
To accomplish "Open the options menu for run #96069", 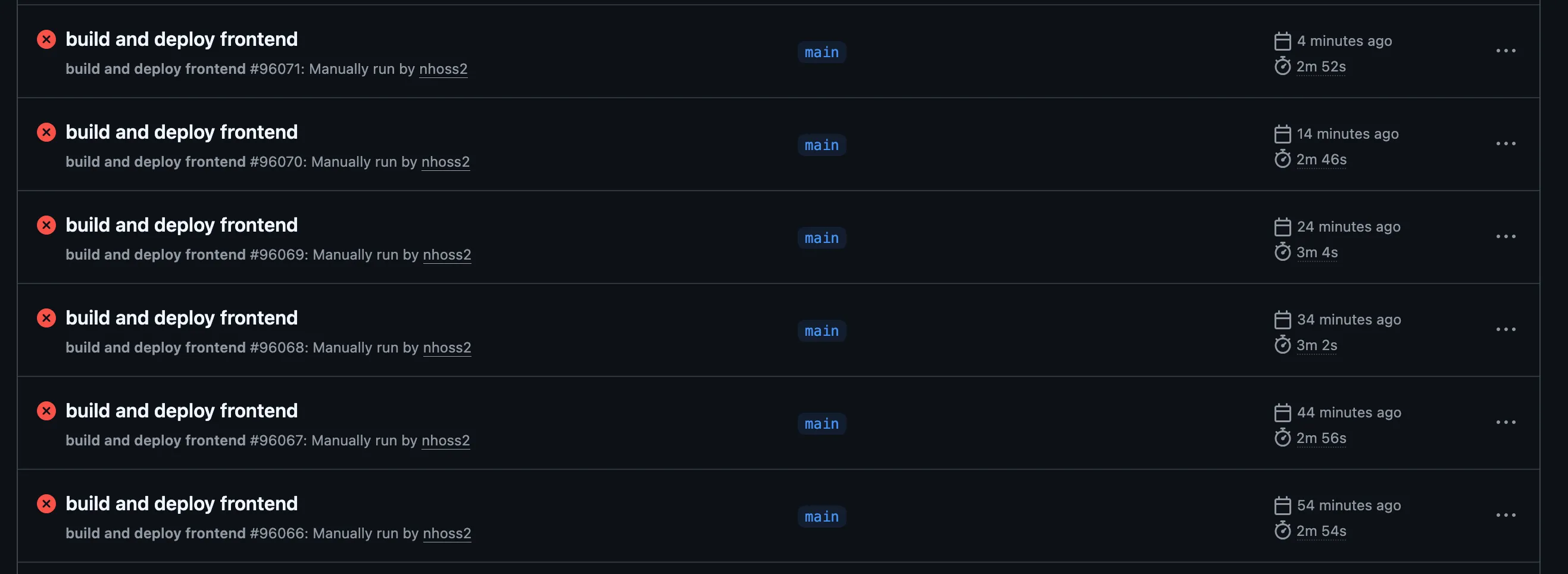I will (1505, 237).
